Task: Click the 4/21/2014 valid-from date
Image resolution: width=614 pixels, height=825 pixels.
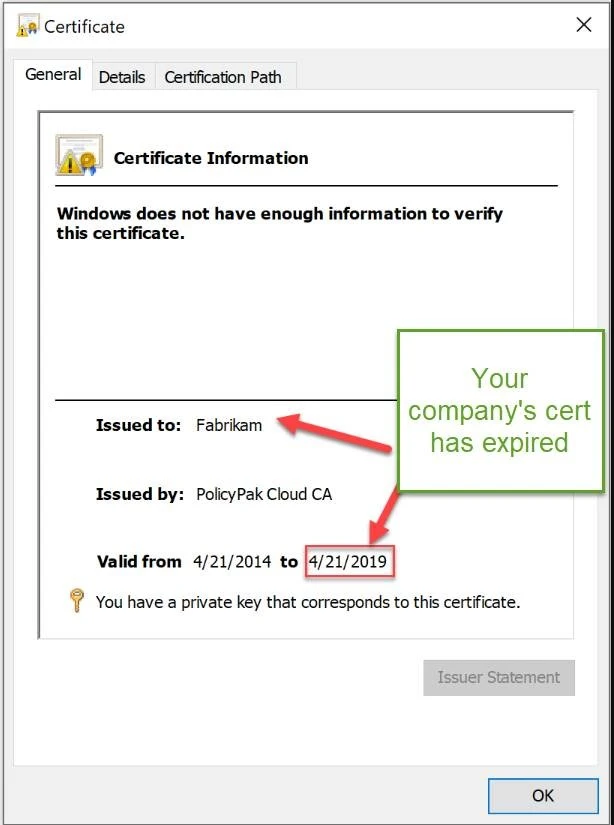Action: [x=232, y=562]
